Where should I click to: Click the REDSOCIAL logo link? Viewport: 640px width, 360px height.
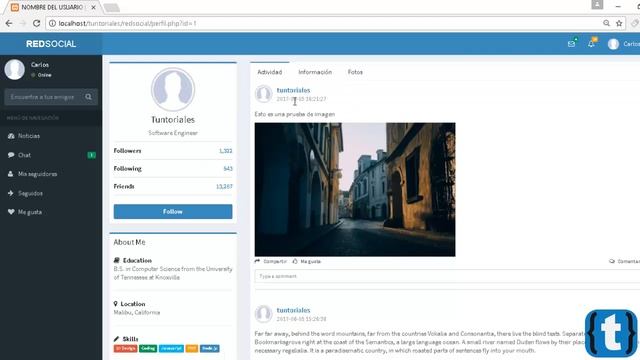click(x=51, y=44)
